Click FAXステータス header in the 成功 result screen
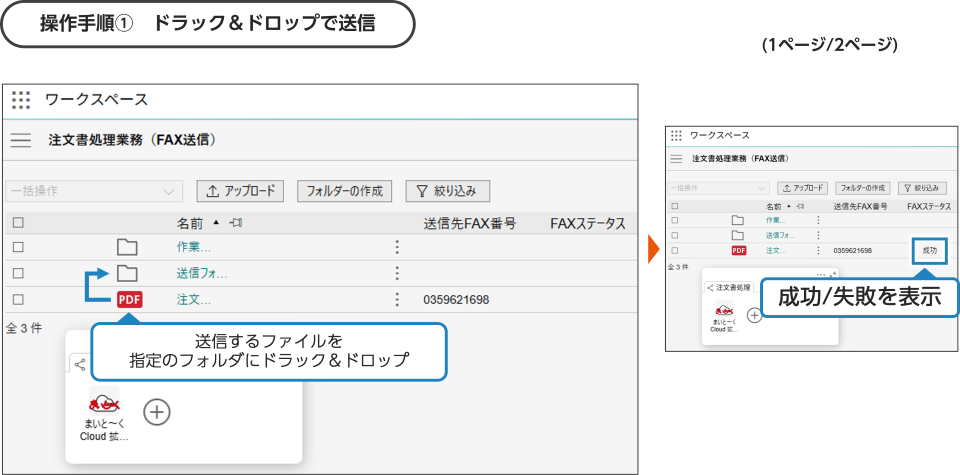Viewport: 960px width, 475px height. point(929,207)
